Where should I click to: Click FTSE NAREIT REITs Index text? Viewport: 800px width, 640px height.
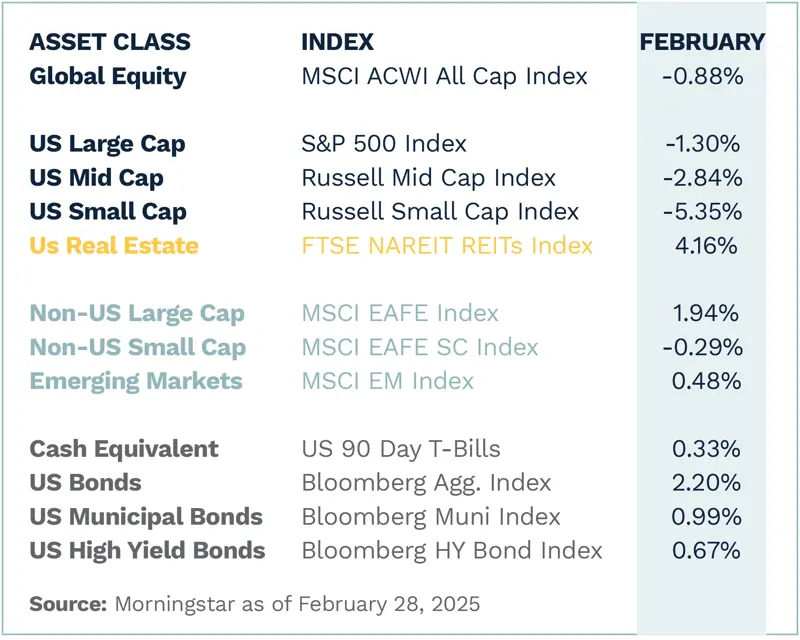pos(447,246)
